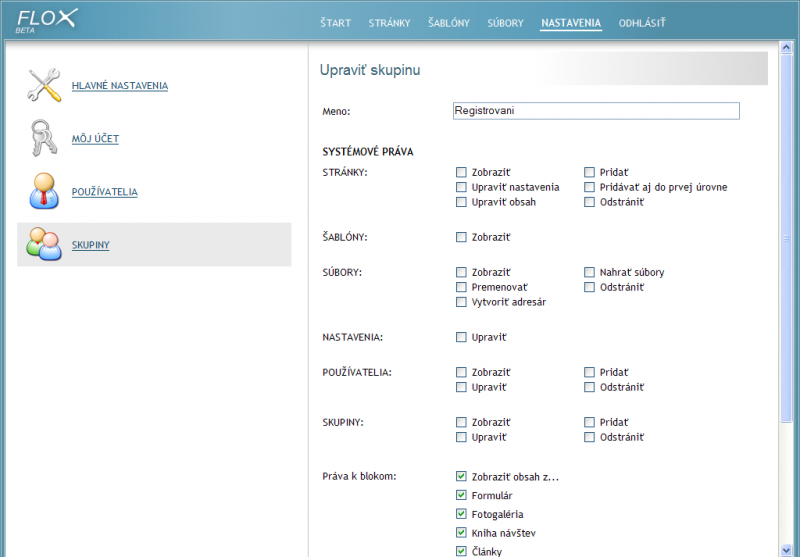Enable Odstrániť checkbox under Skupiny
Image resolution: width=800 pixels, height=557 pixels.
click(590, 437)
